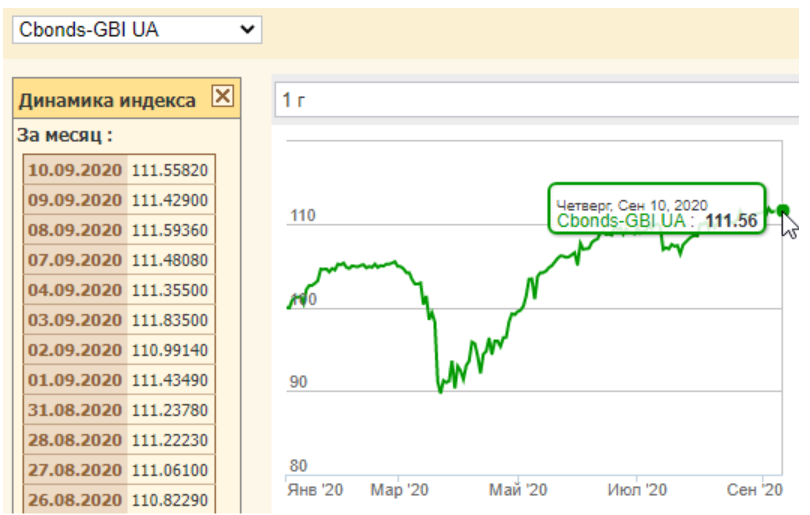Click the За месяц heading
Viewport: 810px width, 515px height.
[65, 135]
